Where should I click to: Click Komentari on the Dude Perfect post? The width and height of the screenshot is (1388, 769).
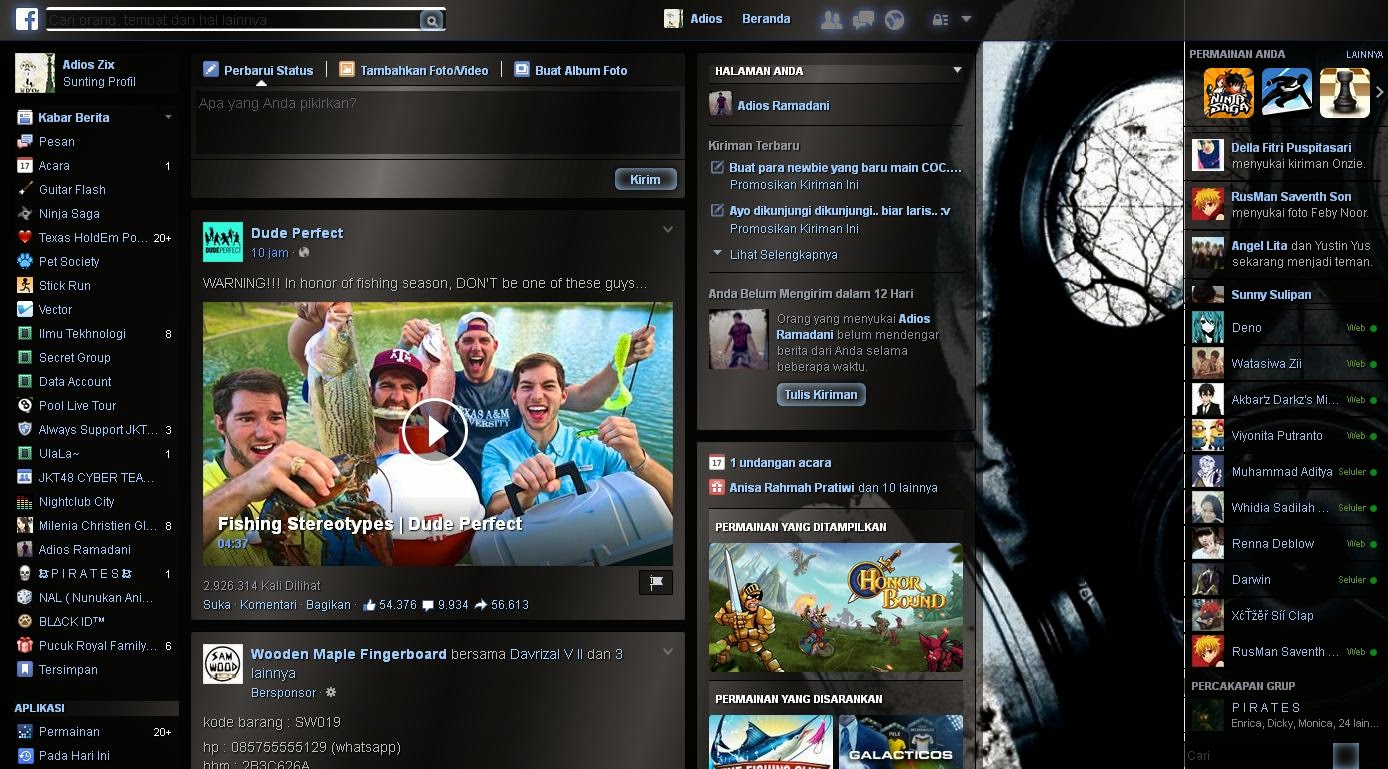(268, 605)
